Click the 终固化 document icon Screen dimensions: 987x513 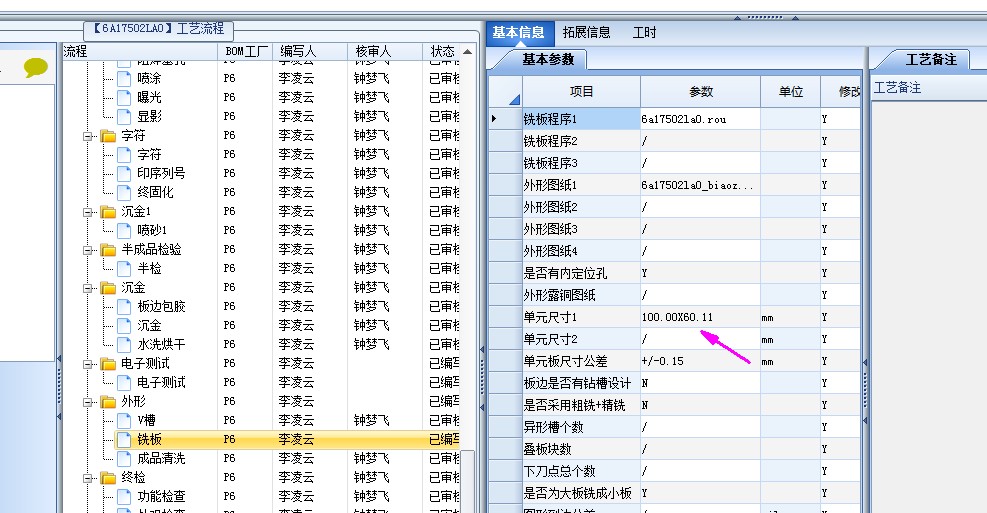pyautogui.click(x=124, y=192)
